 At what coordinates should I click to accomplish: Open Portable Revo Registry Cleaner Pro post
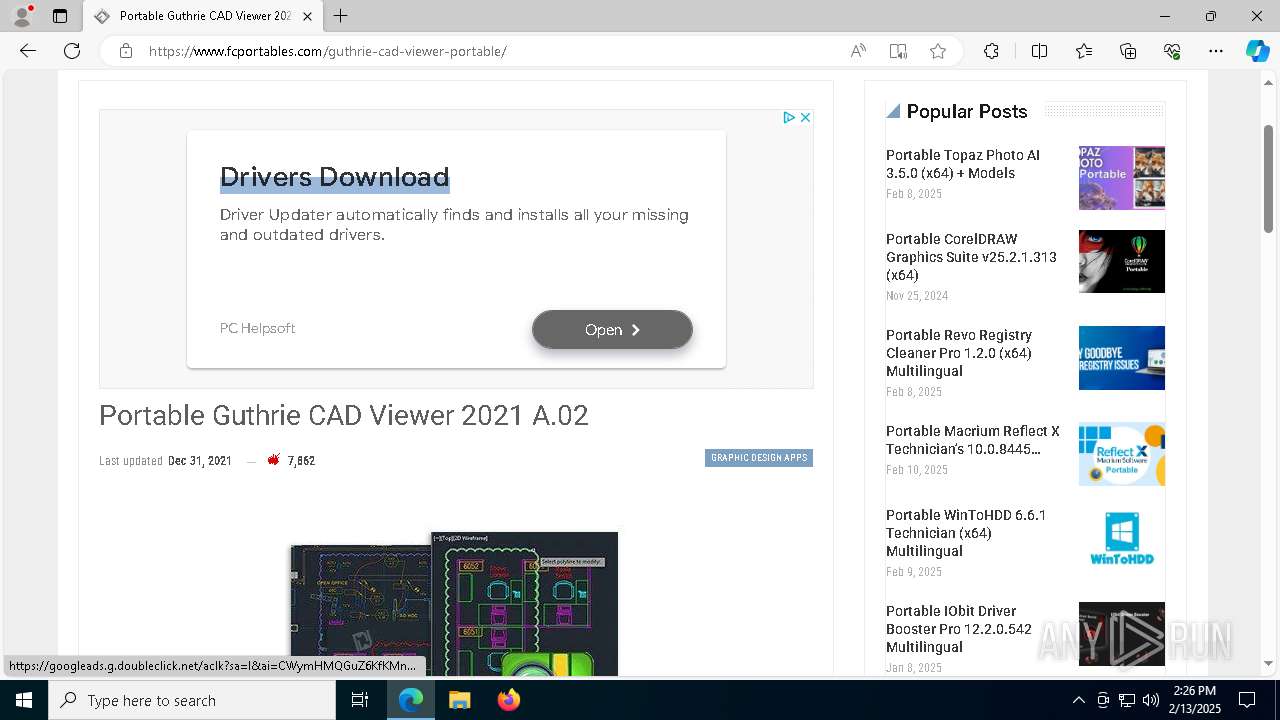click(x=959, y=353)
